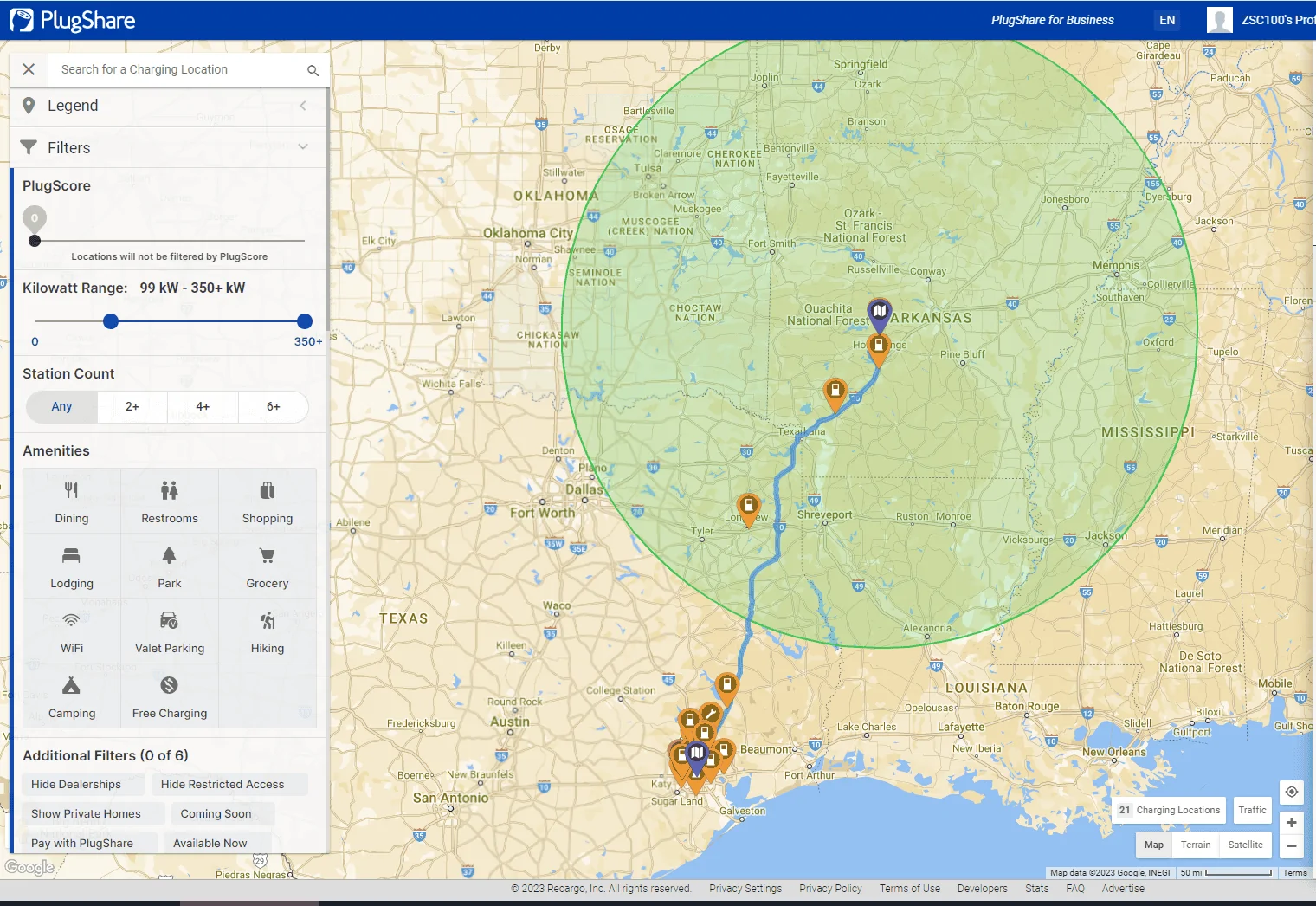Click the user profile avatar
1316x906 pixels.
[1219, 20]
